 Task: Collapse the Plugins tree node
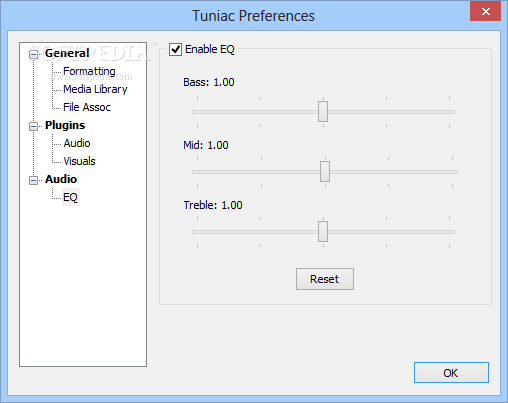33,126
